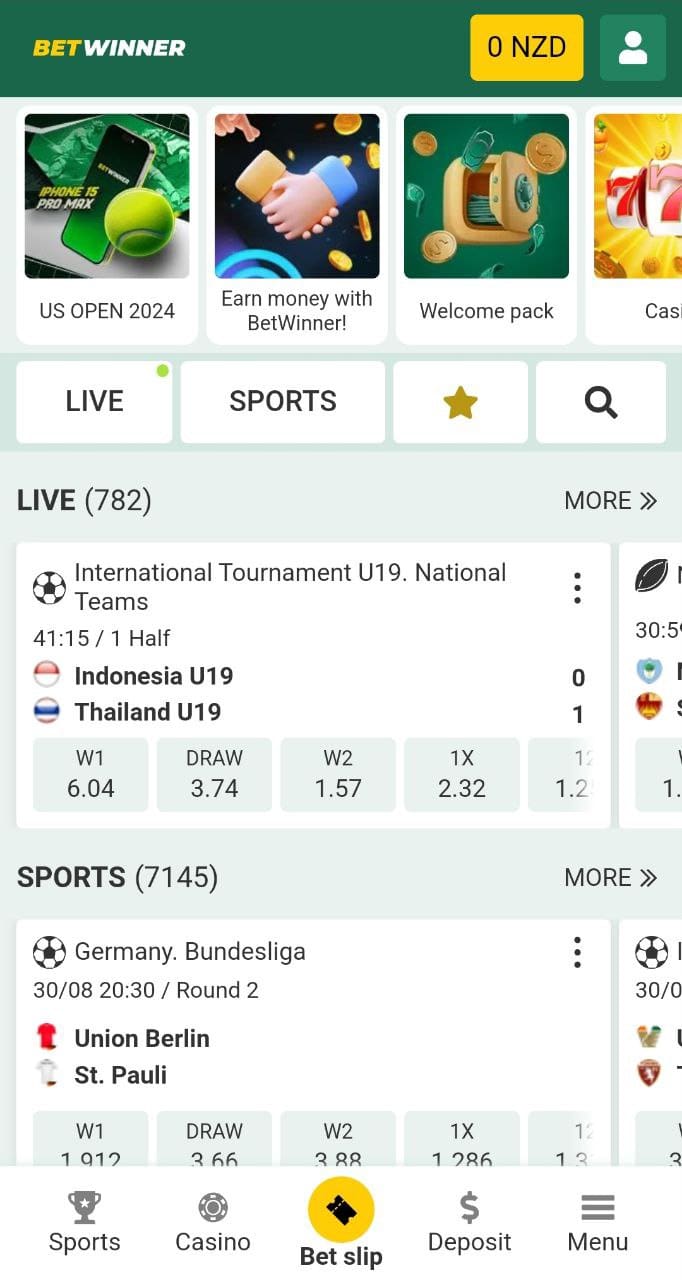This screenshot has width=682, height=1280.
Task: Pick W2 odds 1.57 for Thailand U19
Action: click(x=338, y=774)
